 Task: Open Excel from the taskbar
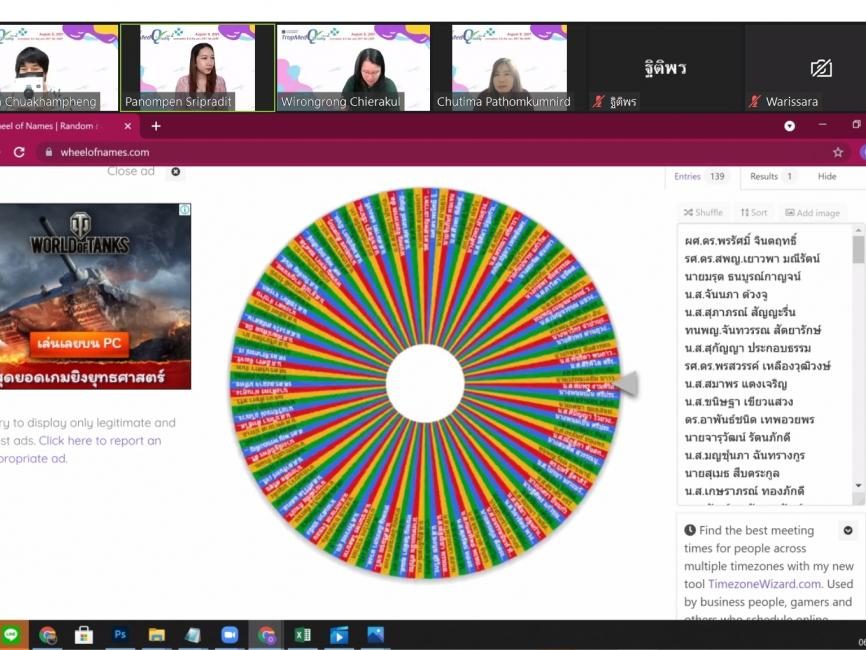point(302,635)
